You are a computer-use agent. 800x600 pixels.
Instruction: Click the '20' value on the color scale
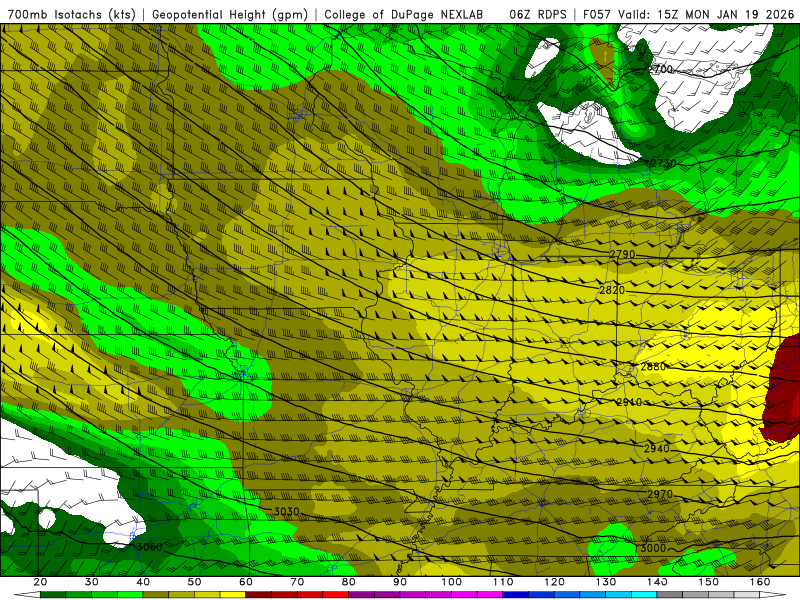40,582
